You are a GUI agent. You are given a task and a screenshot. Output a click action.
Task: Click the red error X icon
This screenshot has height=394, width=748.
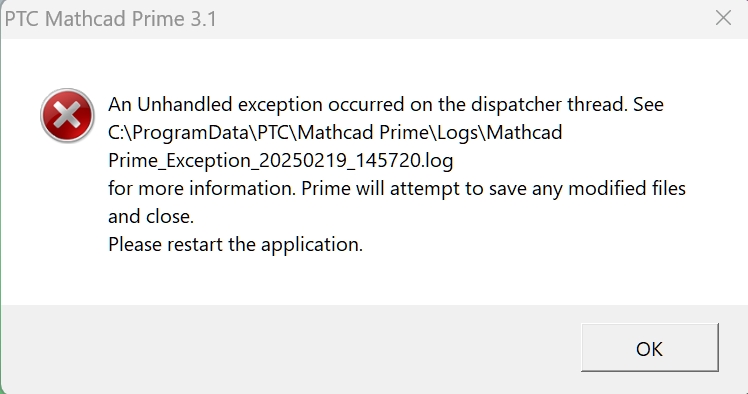point(67,115)
